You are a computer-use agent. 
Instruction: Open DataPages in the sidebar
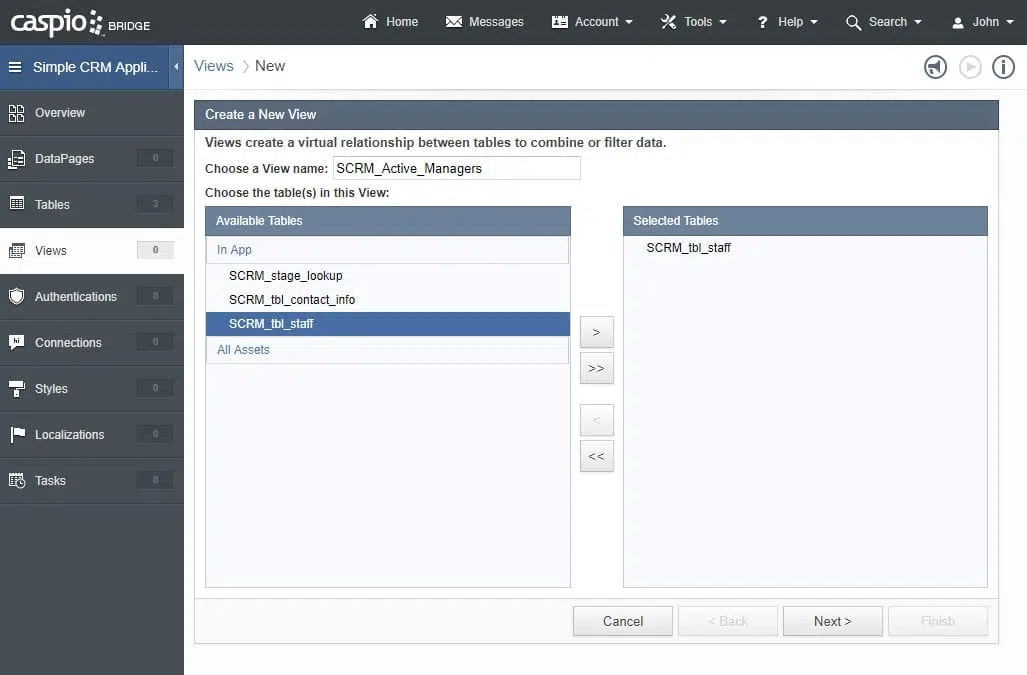coord(65,159)
